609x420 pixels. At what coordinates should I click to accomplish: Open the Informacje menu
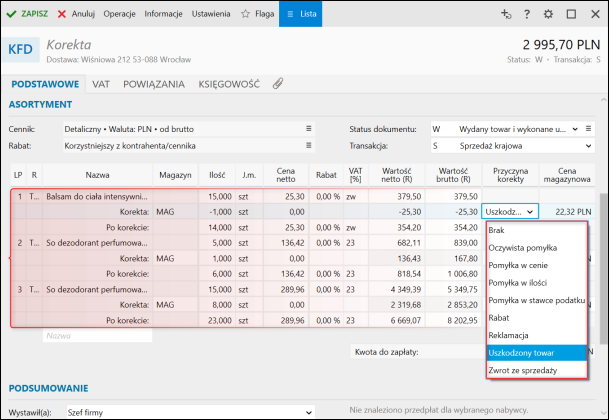tap(163, 14)
